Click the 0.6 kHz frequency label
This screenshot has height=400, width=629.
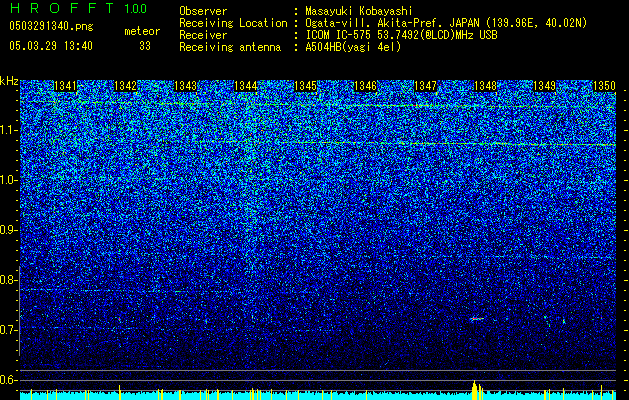(8, 380)
